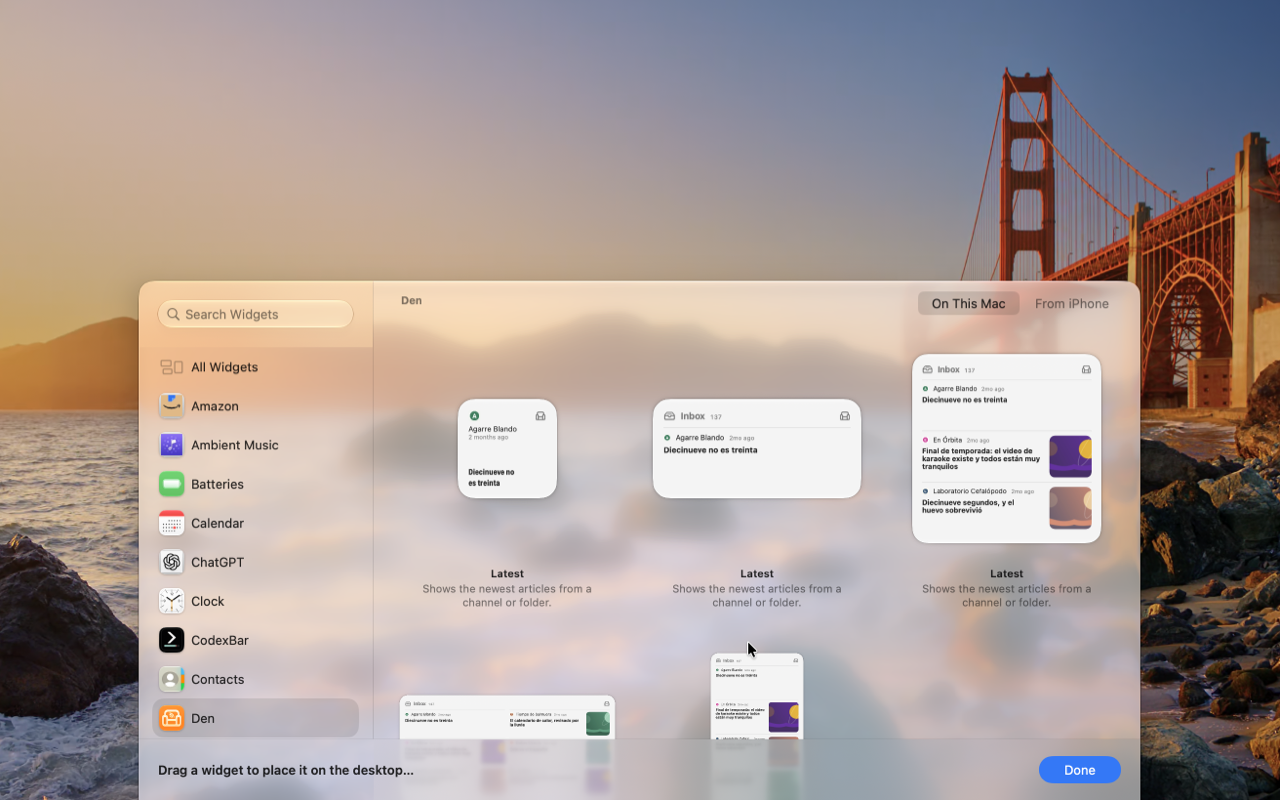Open the Batteries widget icon
The height and width of the screenshot is (800, 1280).
coord(172,484)
